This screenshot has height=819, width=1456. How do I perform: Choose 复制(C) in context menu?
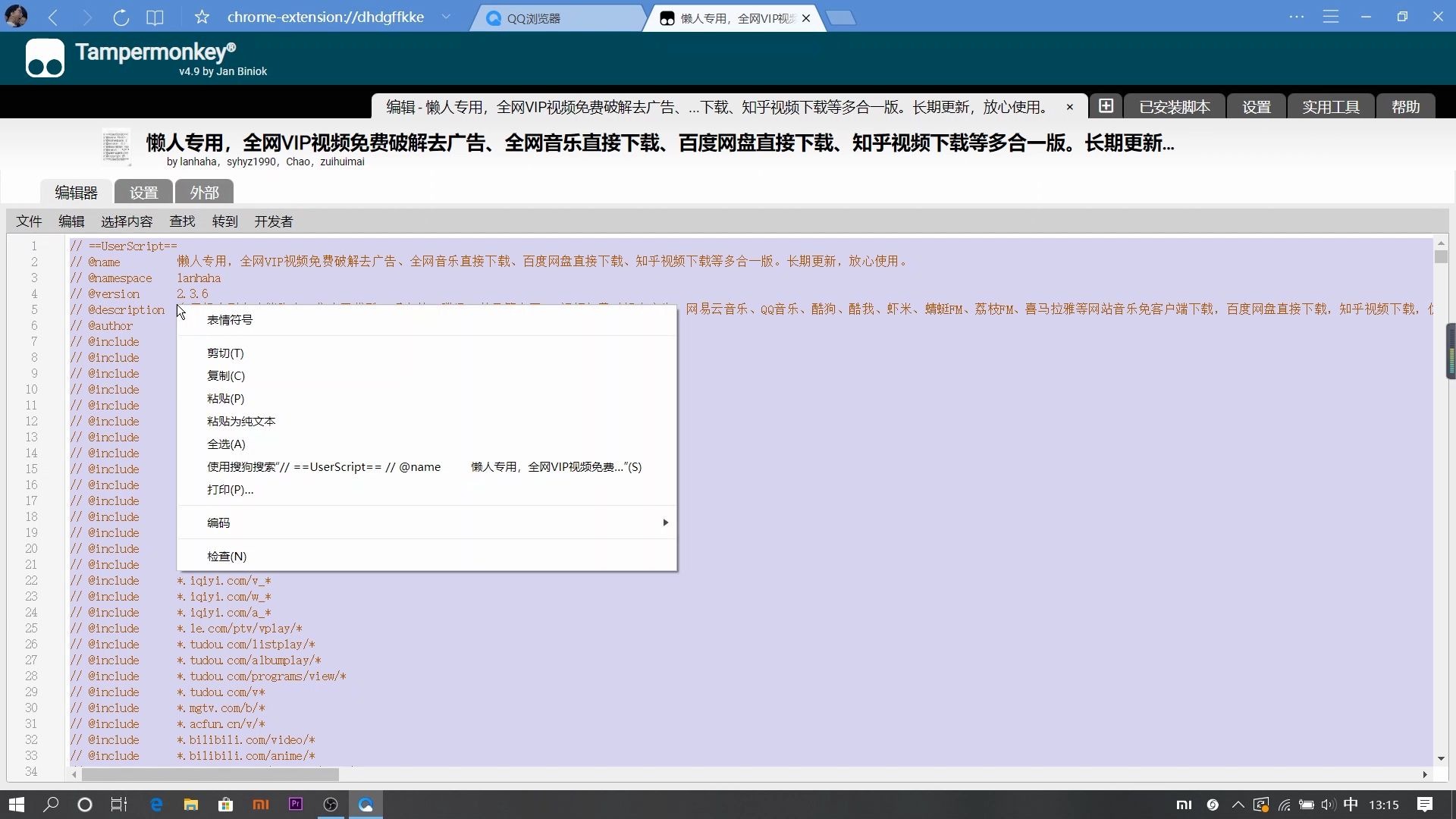(427, 376)
